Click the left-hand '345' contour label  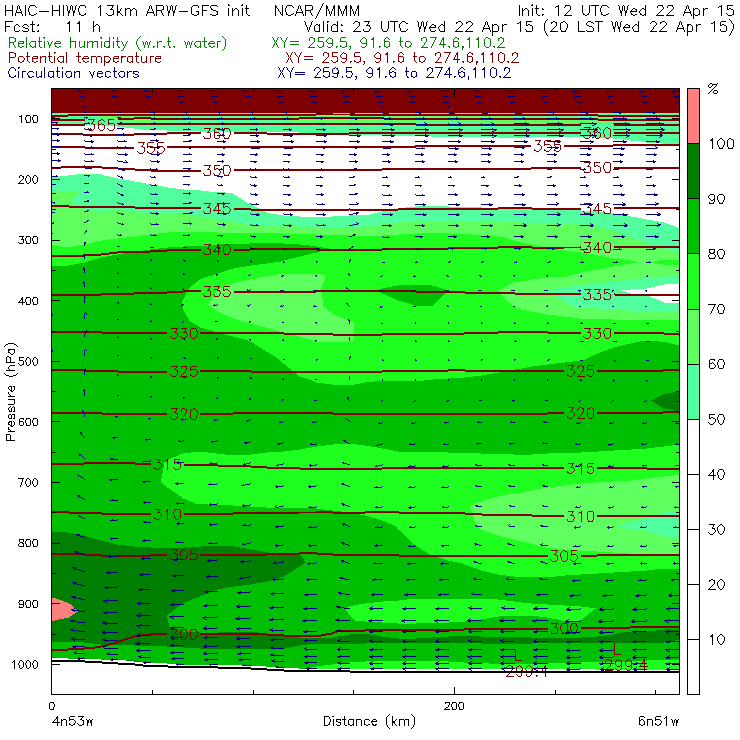(217, 209)
